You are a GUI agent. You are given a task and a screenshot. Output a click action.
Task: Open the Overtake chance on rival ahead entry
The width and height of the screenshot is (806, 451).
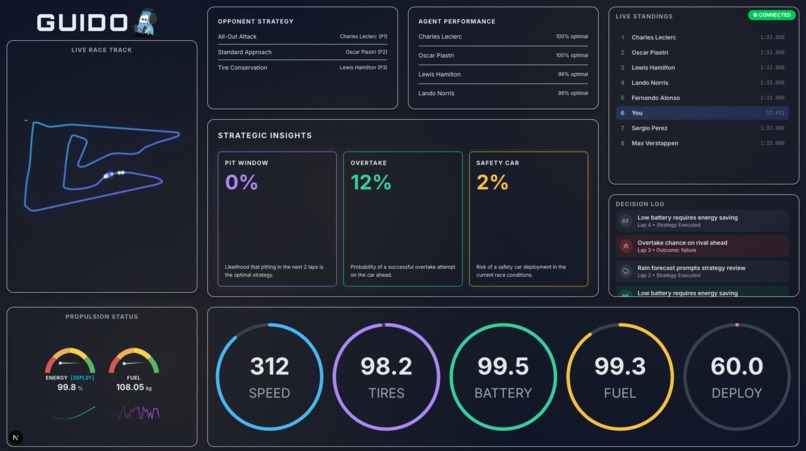702,246
